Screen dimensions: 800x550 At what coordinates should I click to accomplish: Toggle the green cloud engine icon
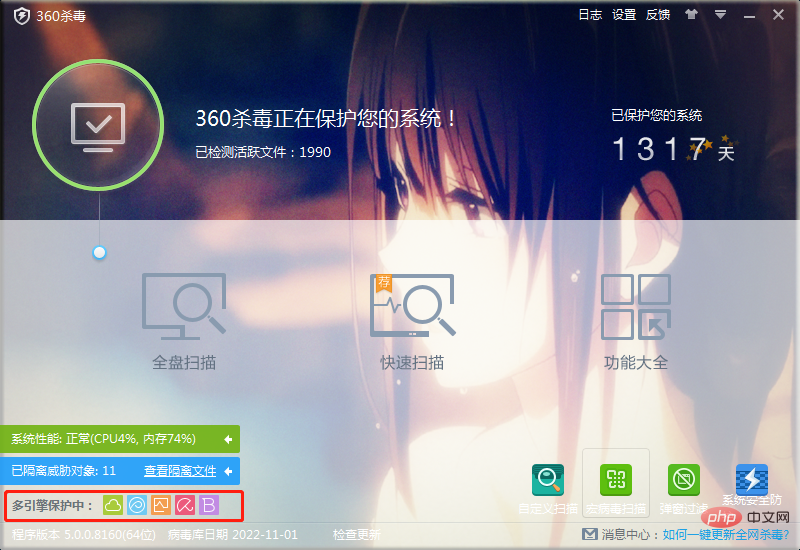[x=113, y=505]
